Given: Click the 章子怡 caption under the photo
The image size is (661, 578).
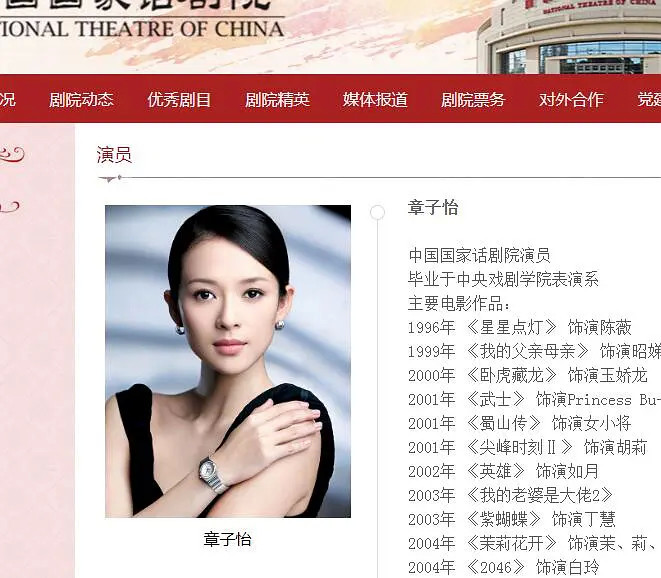Looking at the screenshot, I should pos(227,539).
